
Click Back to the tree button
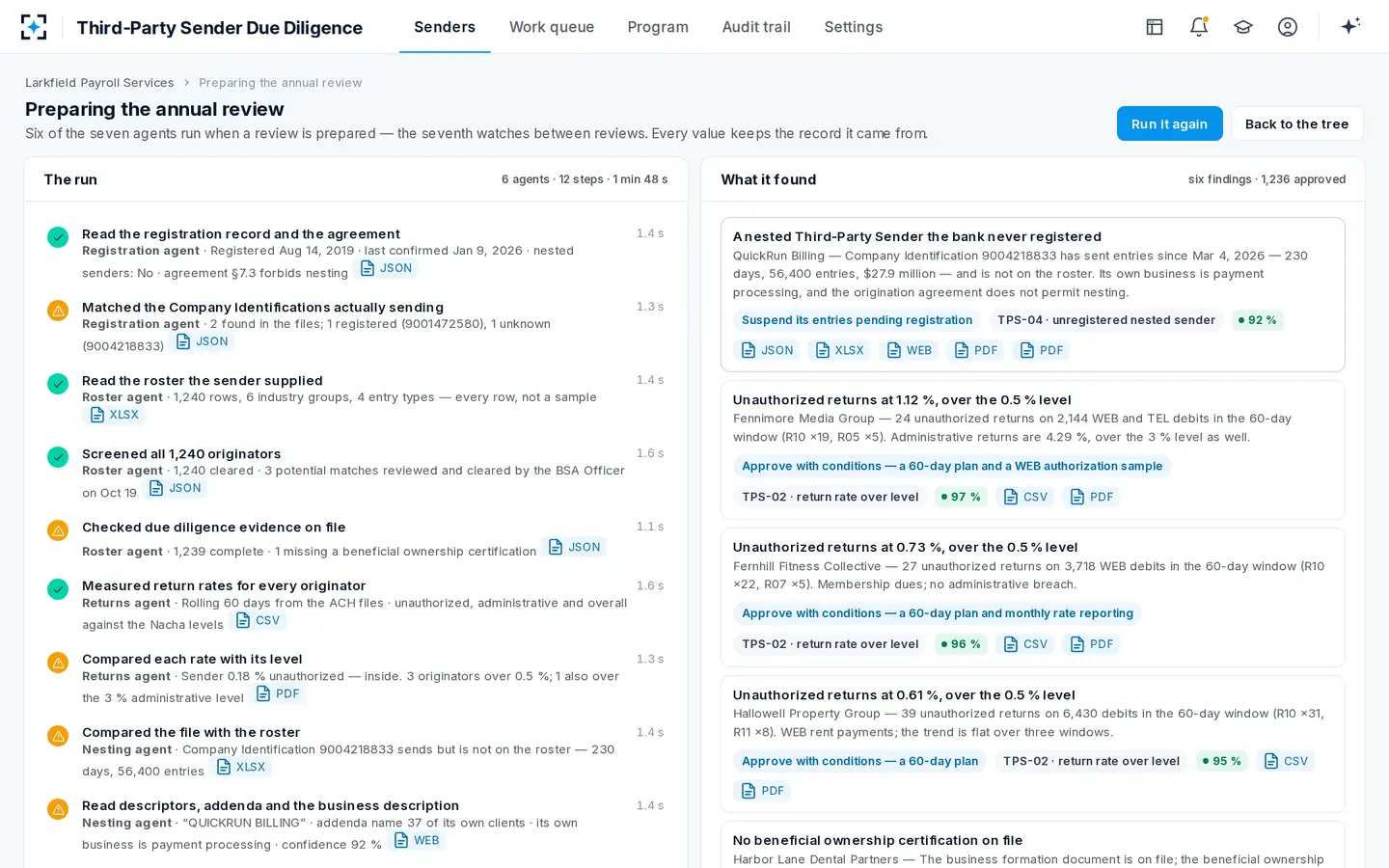coord(1296,123)
